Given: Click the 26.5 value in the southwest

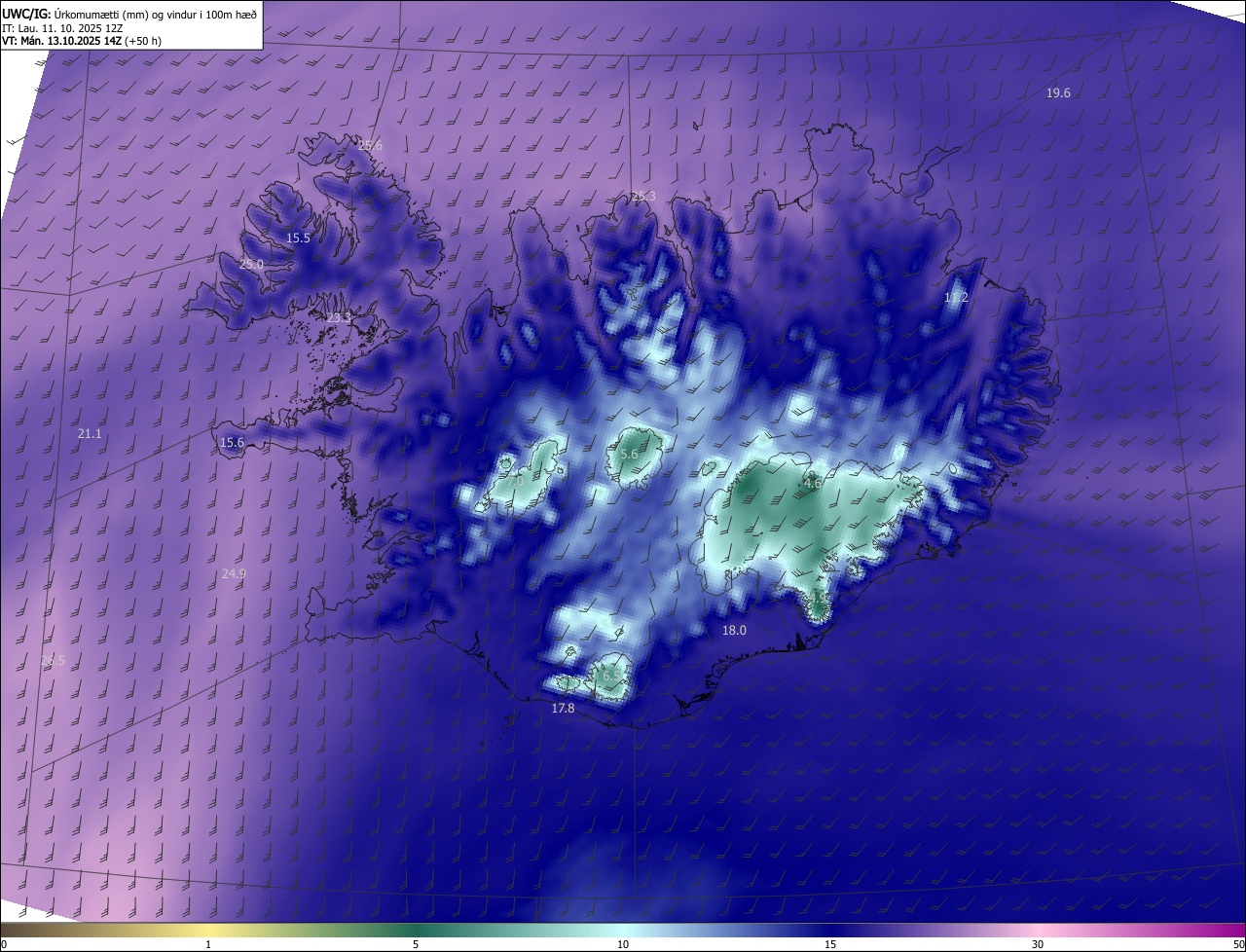Looking at the screenshot, I should pyautogui.click(x=53, y=661).
